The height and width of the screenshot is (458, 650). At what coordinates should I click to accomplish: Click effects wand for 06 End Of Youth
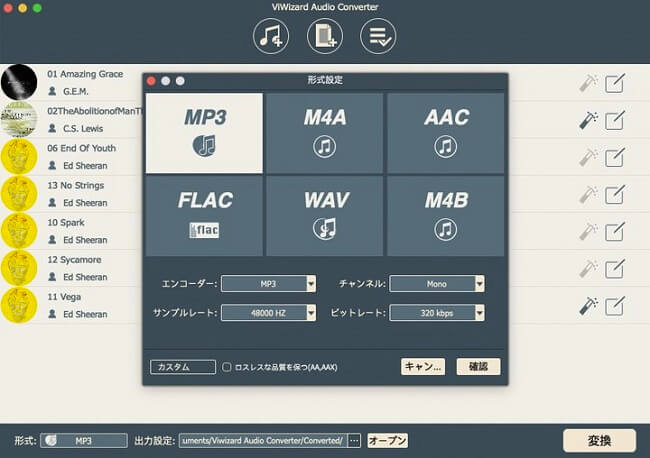(588, 158)
